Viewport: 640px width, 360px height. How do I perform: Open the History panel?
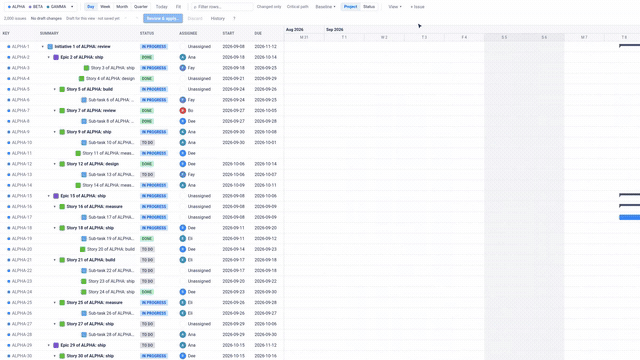click(x=218, y=18)
